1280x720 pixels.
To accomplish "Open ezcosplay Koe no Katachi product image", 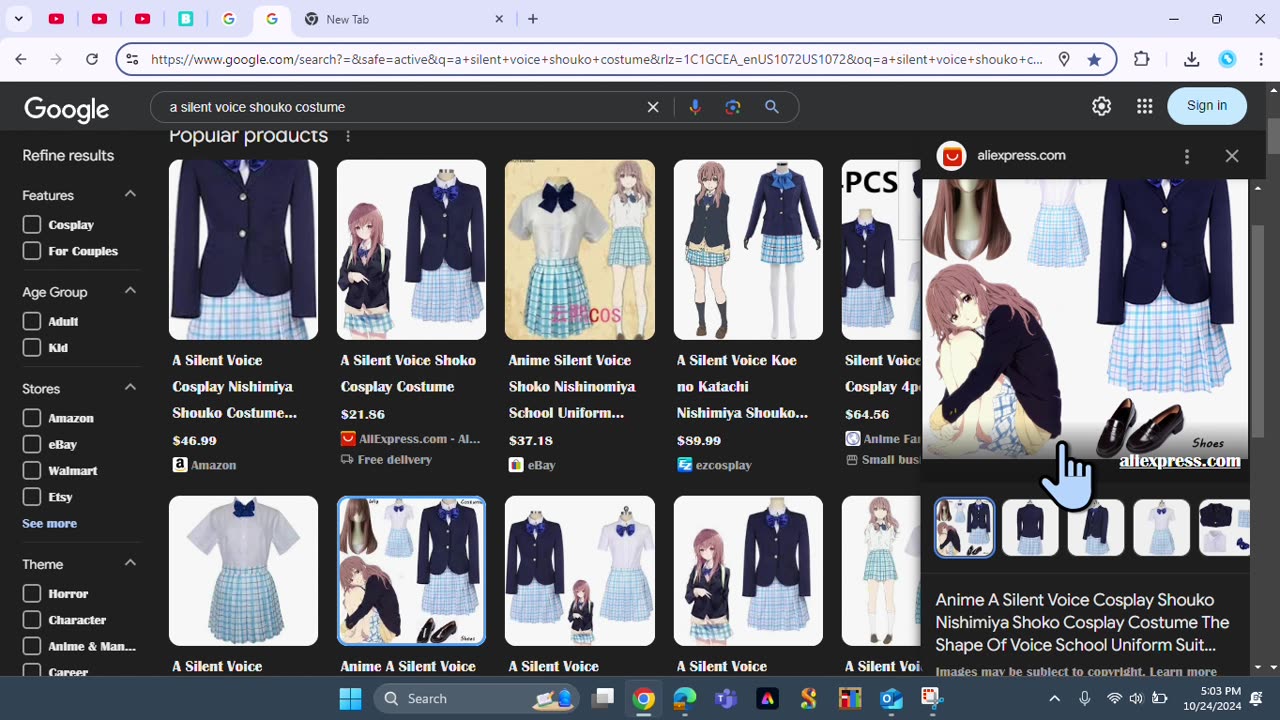I will coord(748,250).
